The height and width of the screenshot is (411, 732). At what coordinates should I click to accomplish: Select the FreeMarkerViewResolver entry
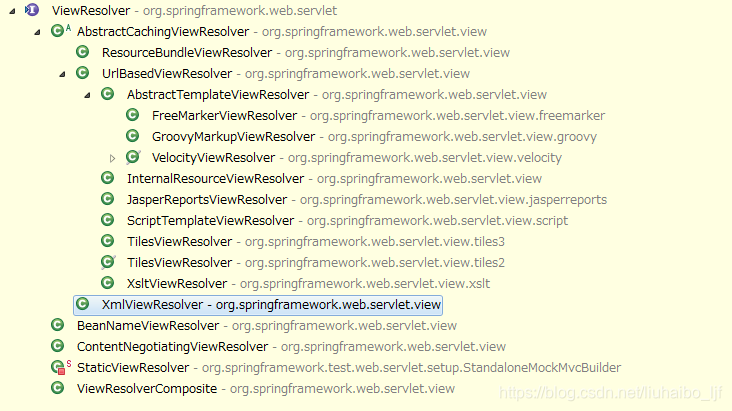coord(378,116)
